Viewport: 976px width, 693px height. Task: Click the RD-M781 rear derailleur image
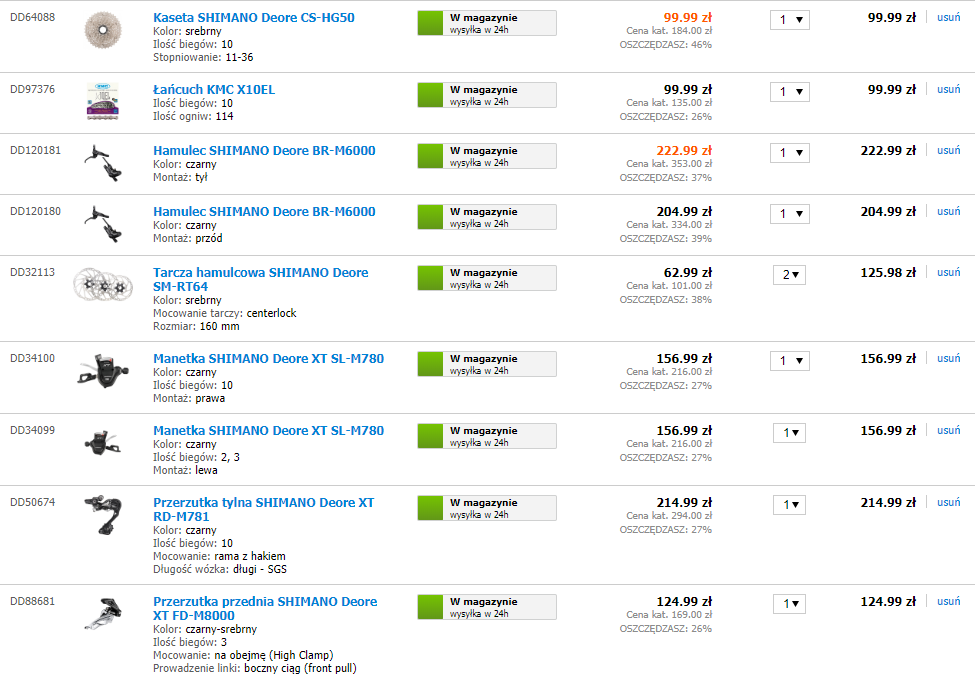coord(103,515)
